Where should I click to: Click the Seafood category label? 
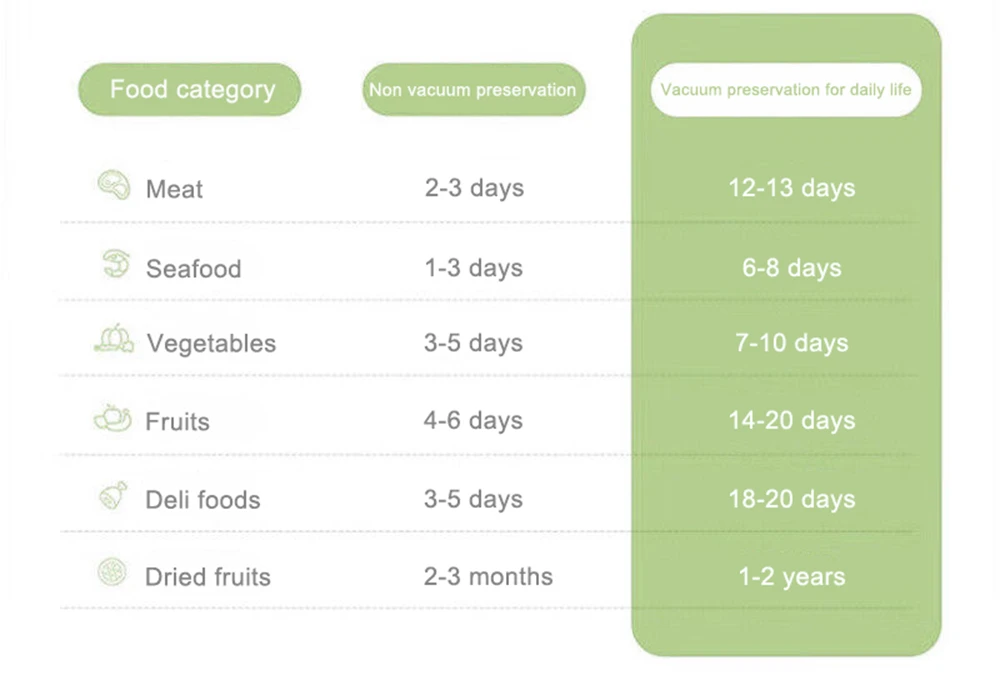194,268
